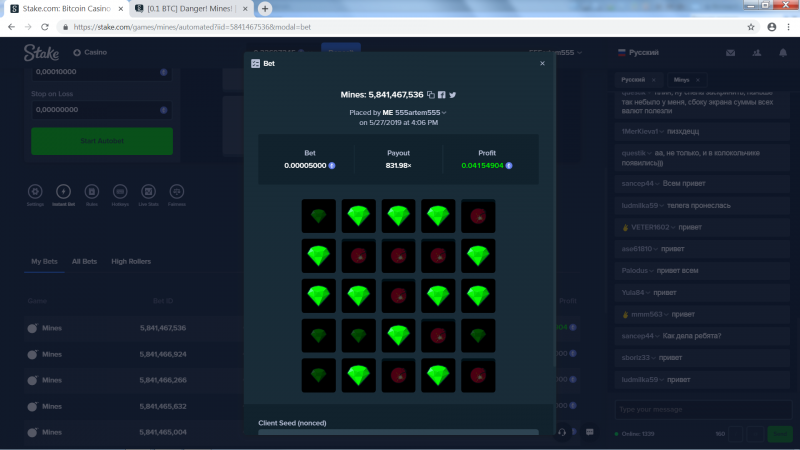This screenshot has width=800, height=450.
Task: Open the Fairness icon
Action: coord(177,192)
